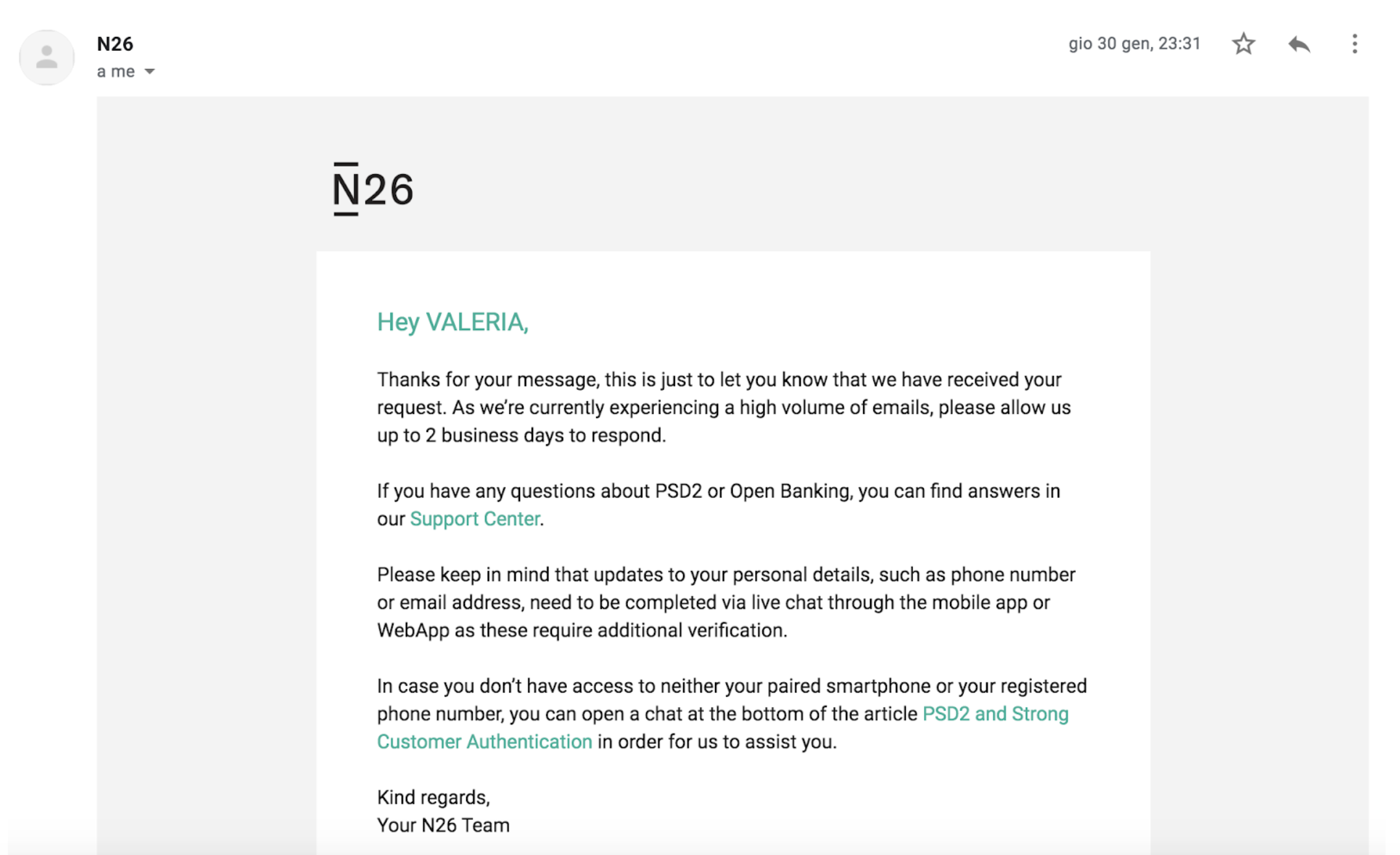Click the "Kind regards," closing line

tap(434, 797)
